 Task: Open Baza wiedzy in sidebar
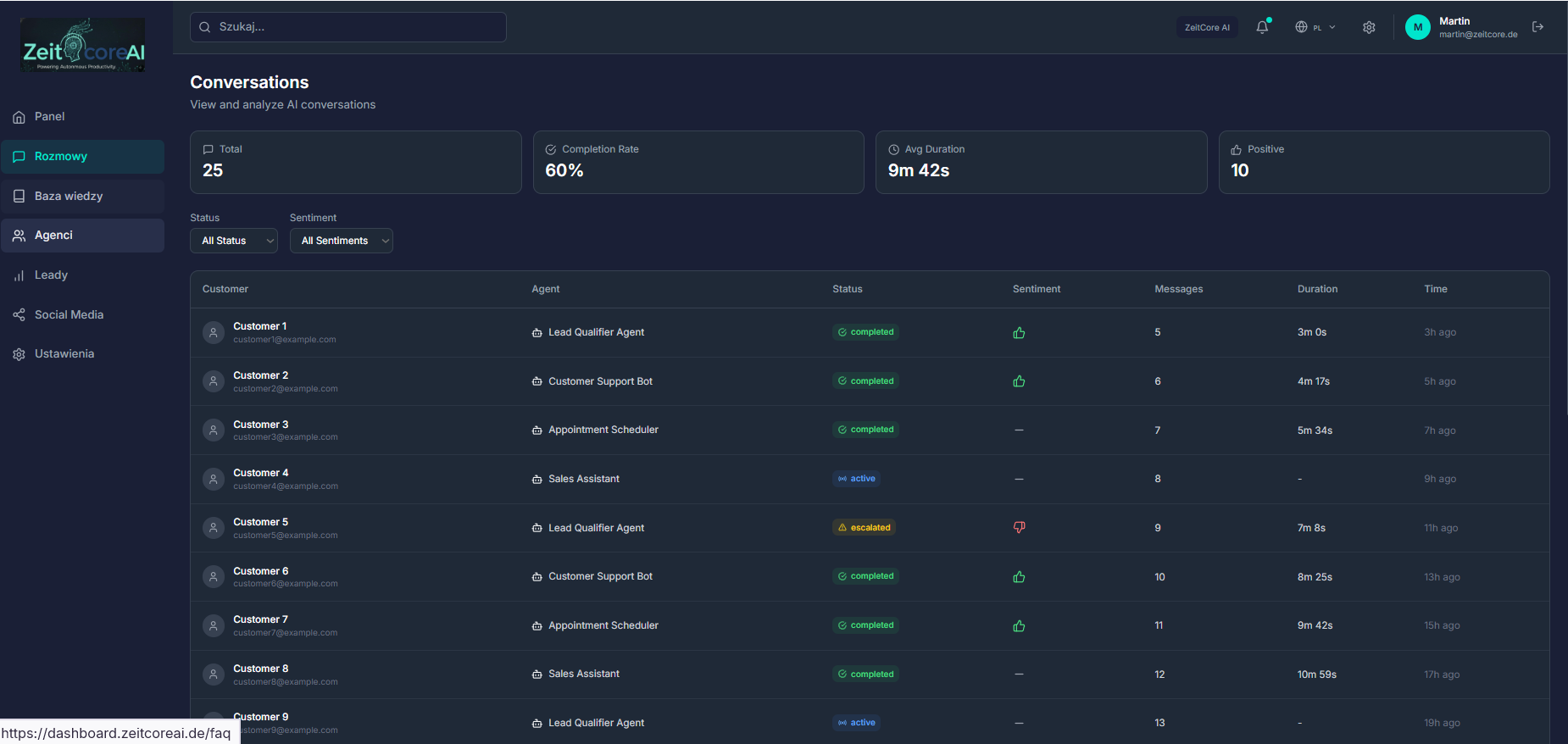(x=68, y=196)
